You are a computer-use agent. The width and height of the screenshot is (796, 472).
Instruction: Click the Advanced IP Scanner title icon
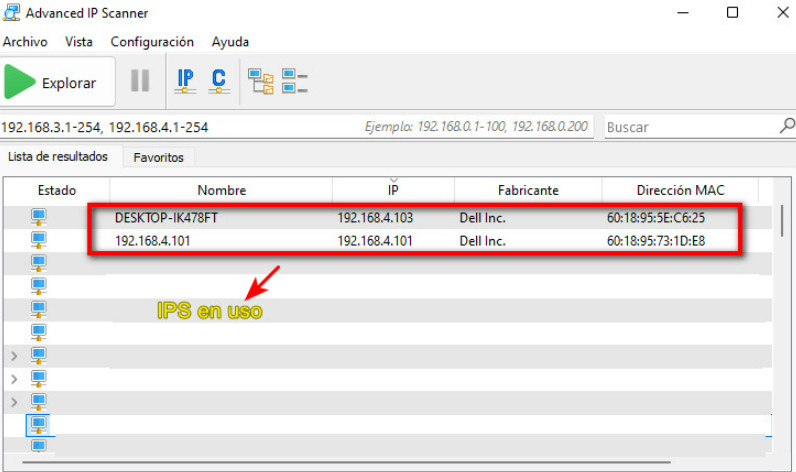coord(11,12)
